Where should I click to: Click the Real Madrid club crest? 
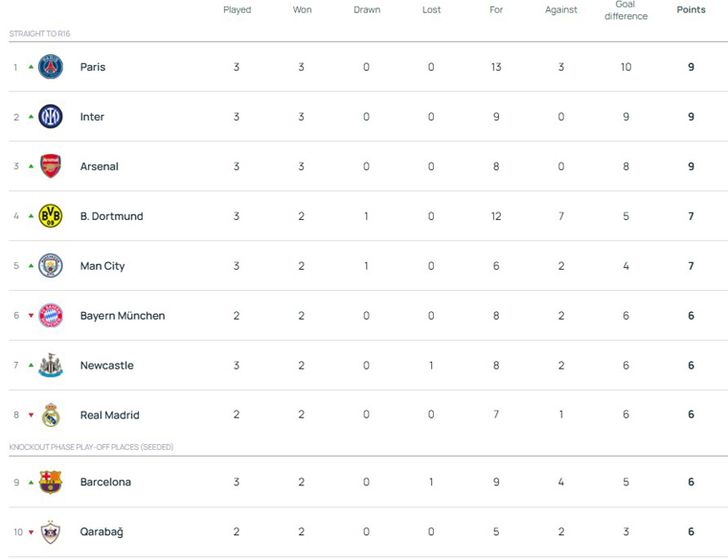50,415
